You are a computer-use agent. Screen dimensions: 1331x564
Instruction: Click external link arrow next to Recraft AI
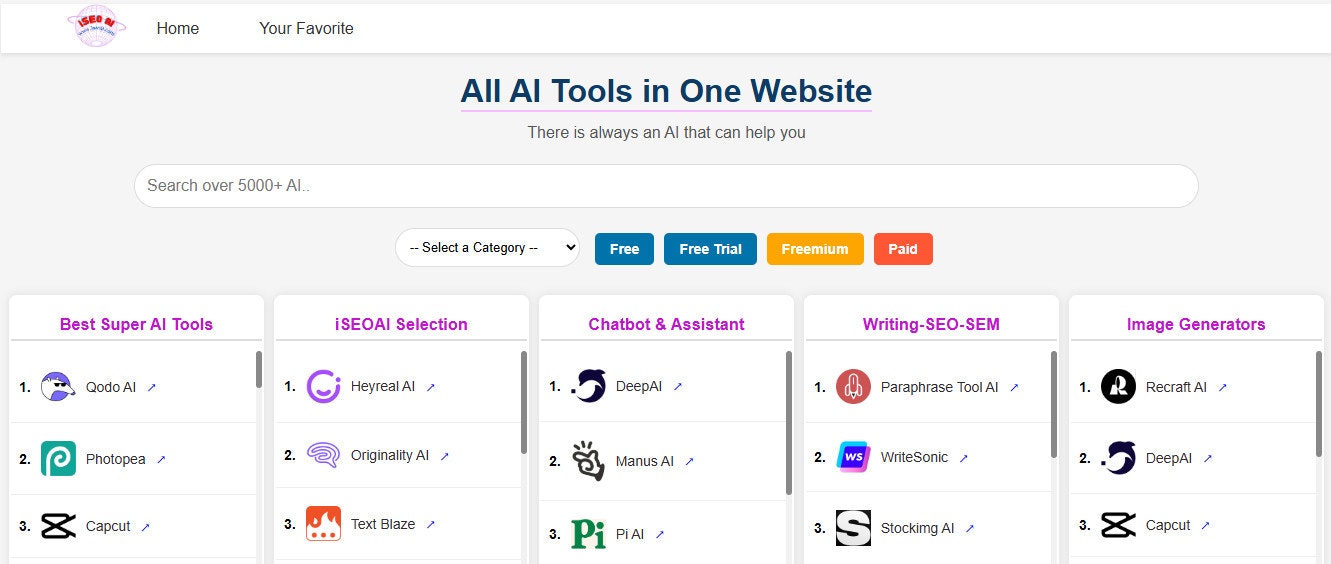1222,387
